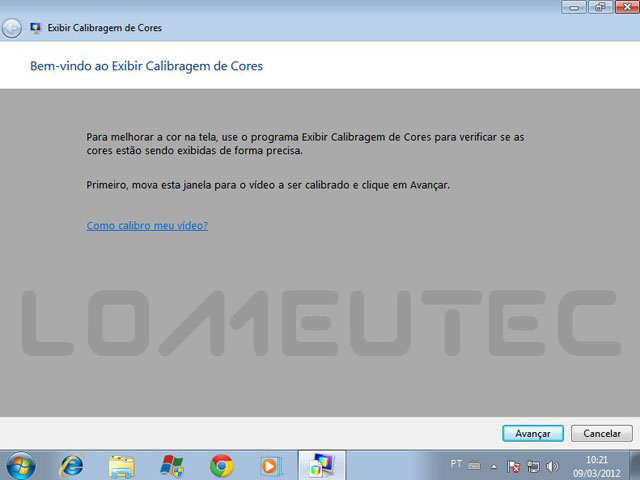Click the clock showing 10:21 09/03/2012
The width and height of the screenshot is (640, 480).
tap(597, 467)
